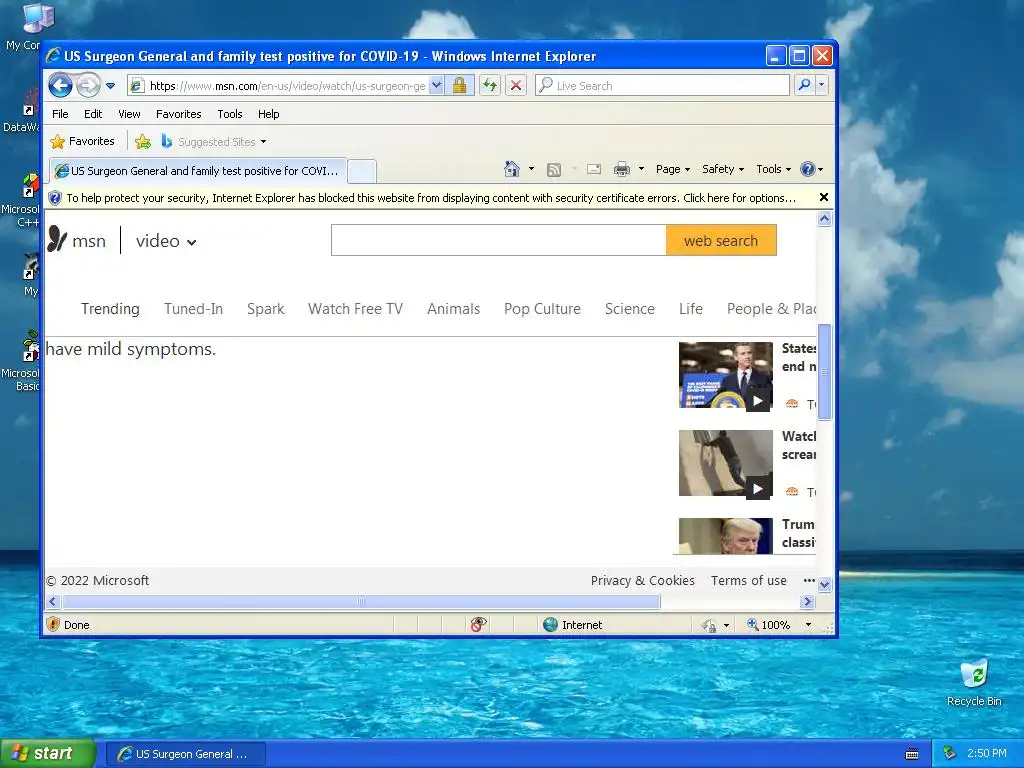Open the Page command dropdown
Image resolution: width=1024 pixels, height=768 pixels.
pyautogui.click(x=673, y=169)
